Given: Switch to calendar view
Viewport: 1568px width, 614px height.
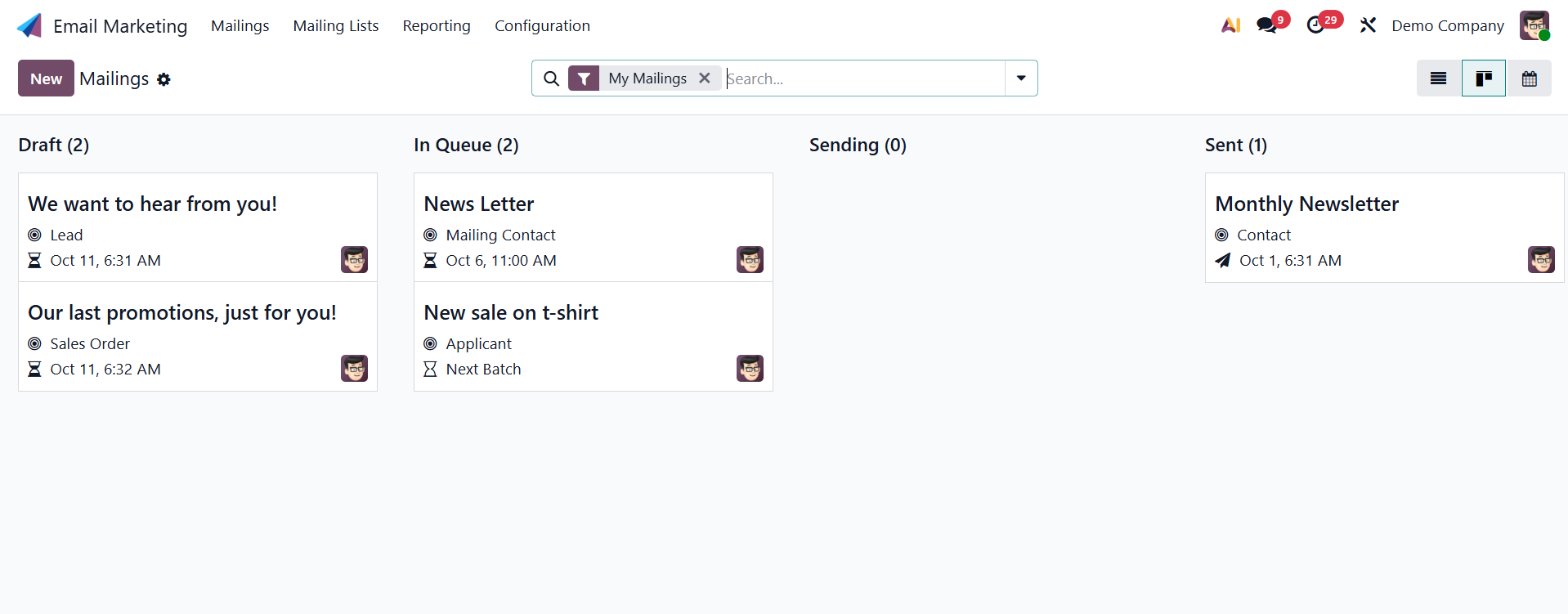Looking at the screenshot, I should pyautogui.click(x=1529, y=78).
